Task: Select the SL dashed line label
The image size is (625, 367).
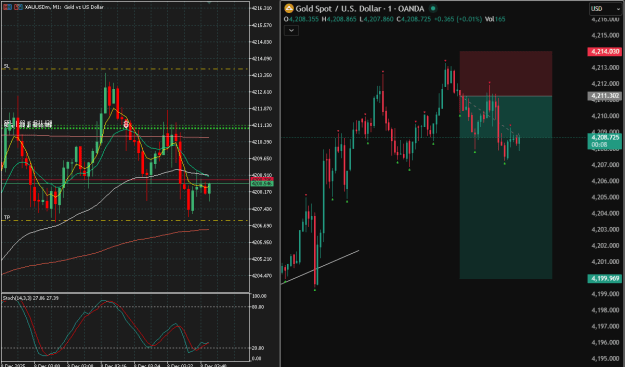Action: (x=6, y=66)
